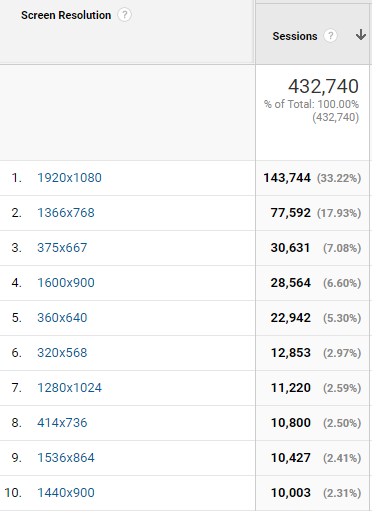The image size is (372, 514).
Task: Open the 1600x900 resolution link
Action: [66, 283]
